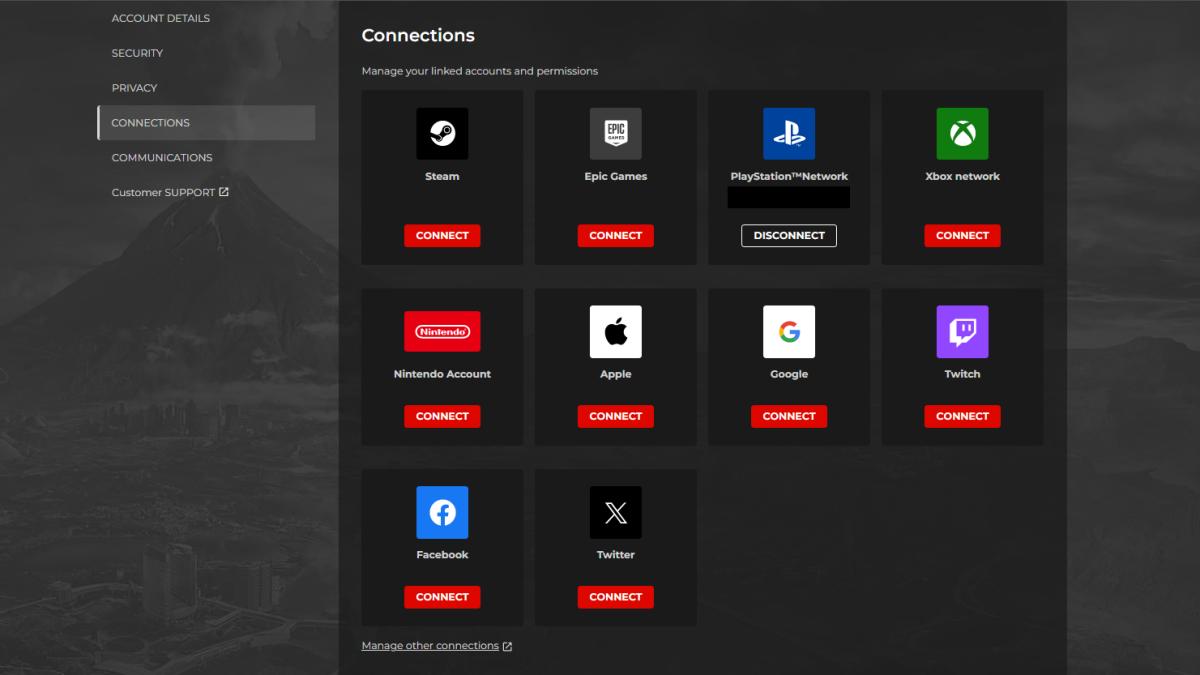This screenshot has height=675, width=1200.
Task: Connect the Nintendo Account
Action: [442, 416]
